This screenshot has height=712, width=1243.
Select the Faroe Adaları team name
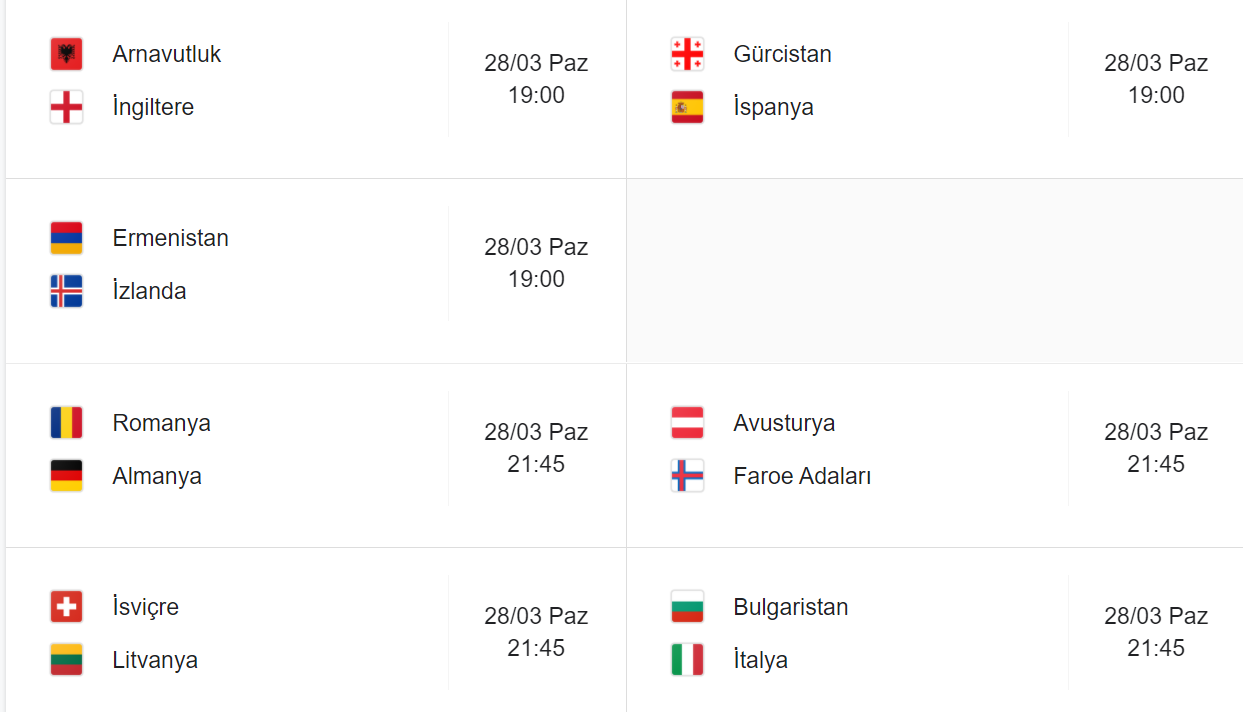click(802, 476)
